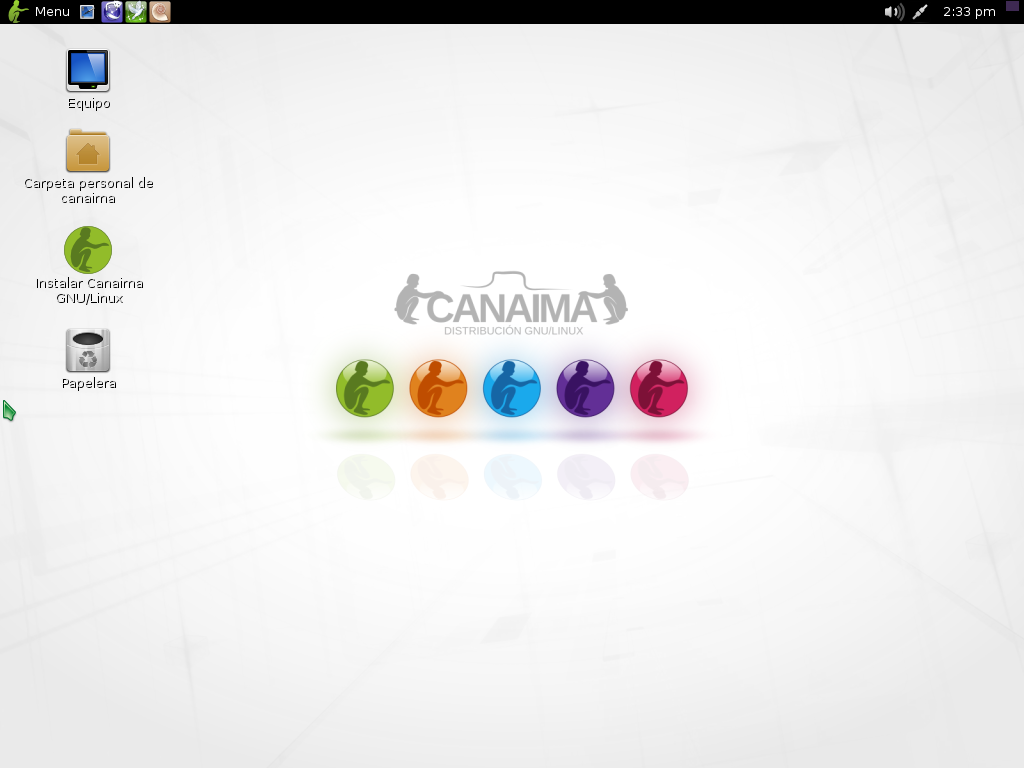Open the Papelera trash can
1024x768 pixels.
point(88,350)
